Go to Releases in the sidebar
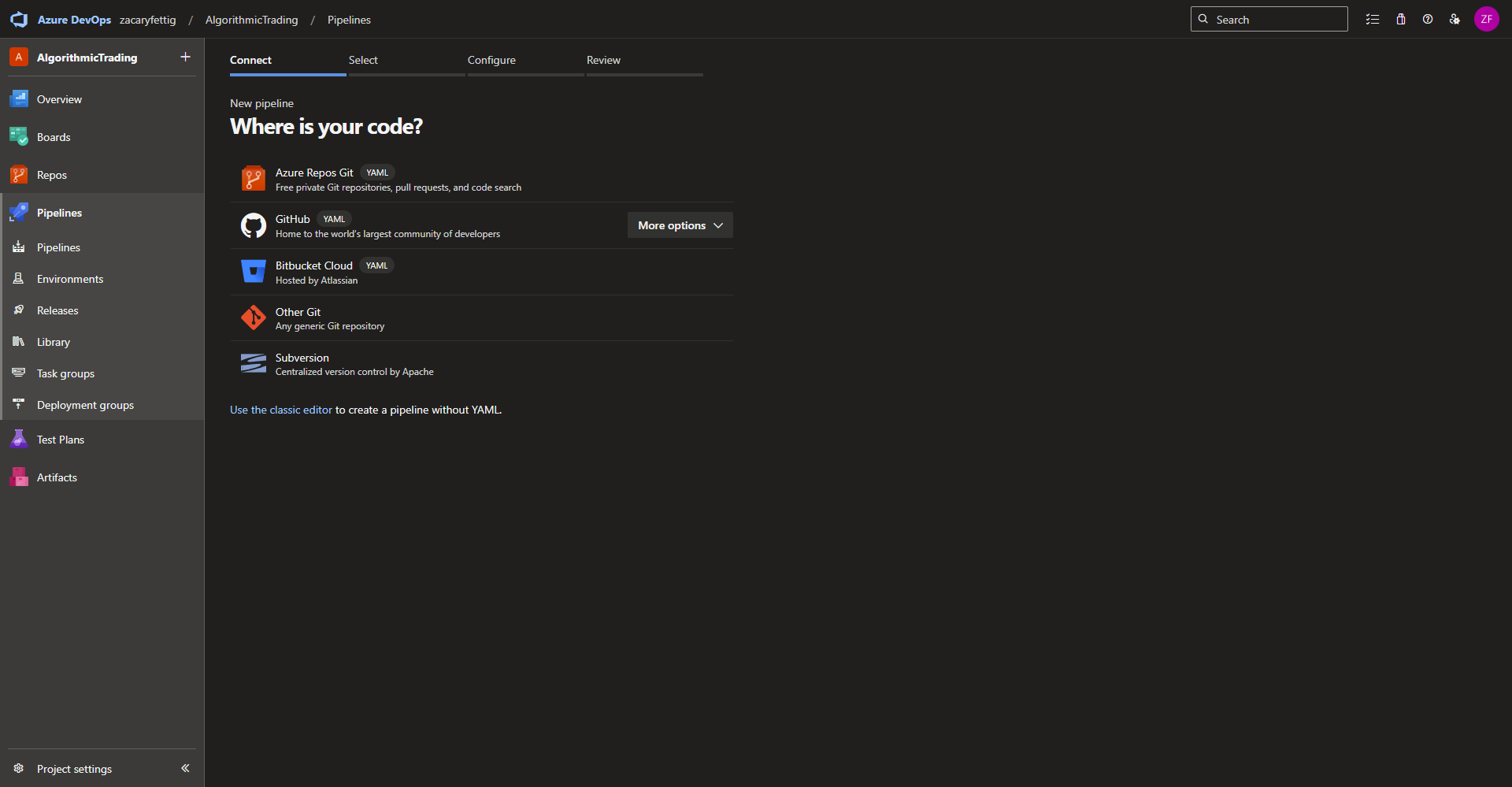This screenshot has height=787, width=1512. [x=57, y=310]
